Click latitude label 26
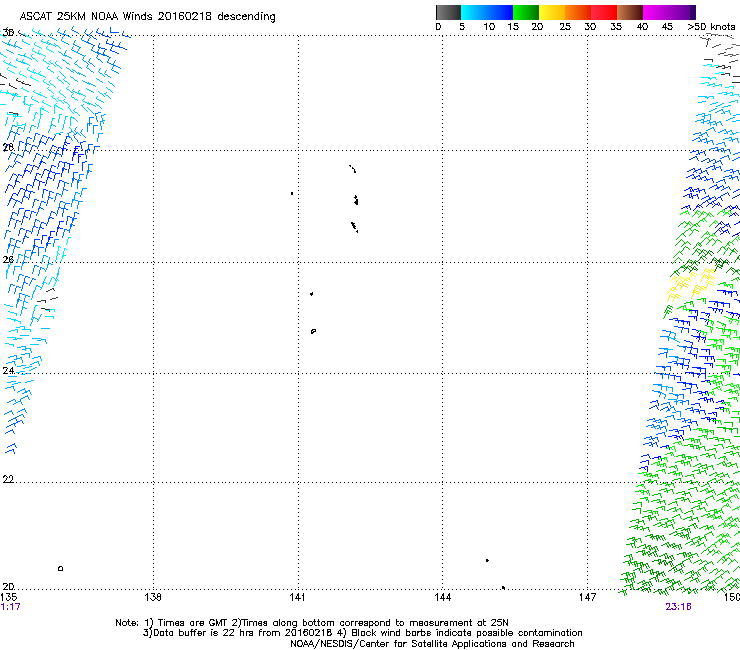Viewport: 740px width, 650px height. pyautogui.click(x=8, y=260)
